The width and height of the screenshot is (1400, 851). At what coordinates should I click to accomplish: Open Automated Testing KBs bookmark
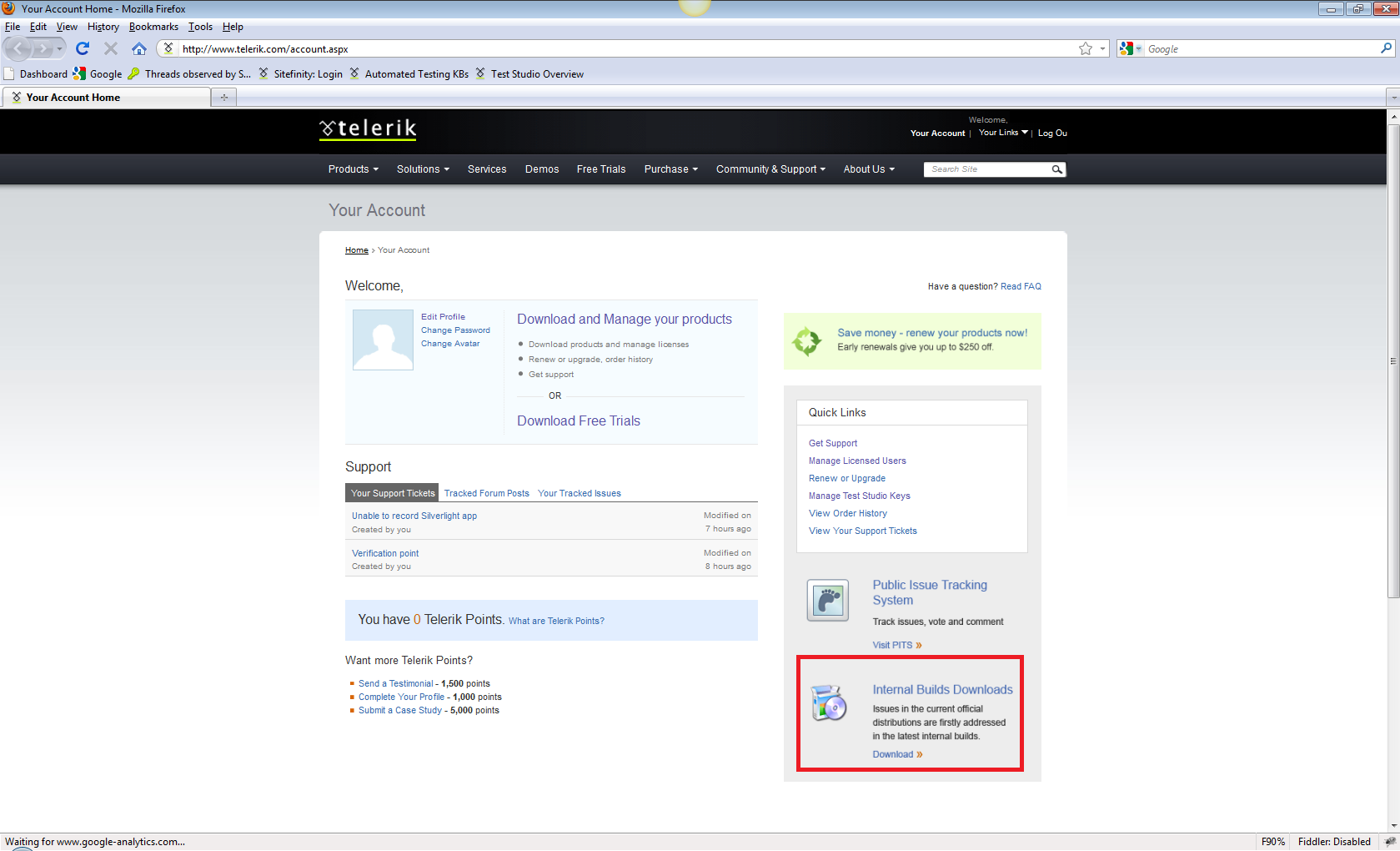[409, 73]
